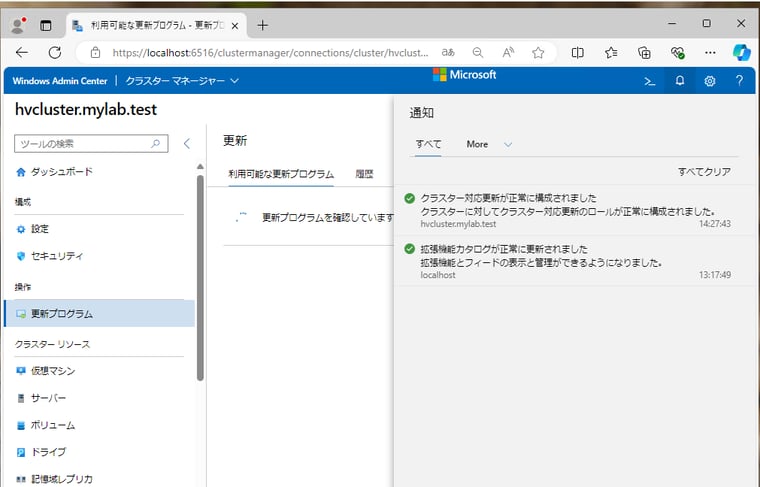The image size is (760, 487).
Task: Open browser settings and more menu
Action: click(710, 52)
